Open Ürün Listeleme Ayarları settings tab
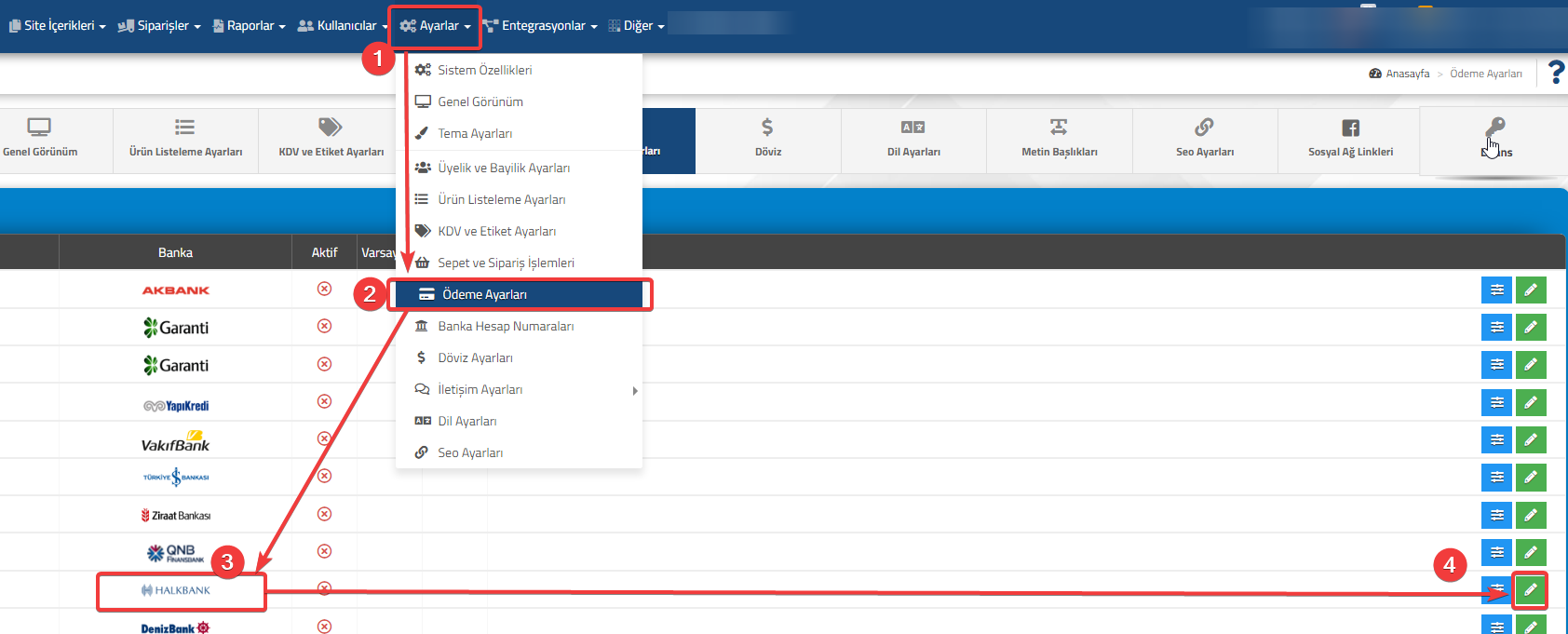This screenshot has width=1568, height=634. pos(185,140)
